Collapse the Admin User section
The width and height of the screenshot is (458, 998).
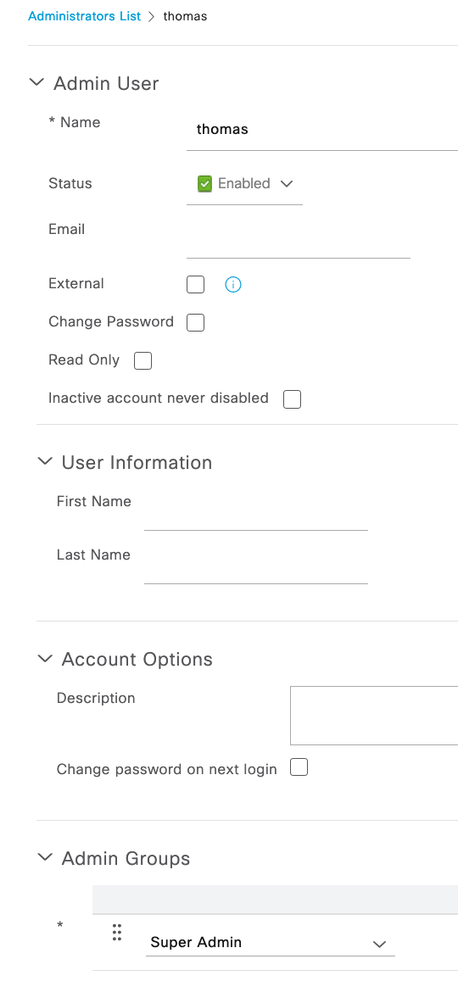coord(37,83)
